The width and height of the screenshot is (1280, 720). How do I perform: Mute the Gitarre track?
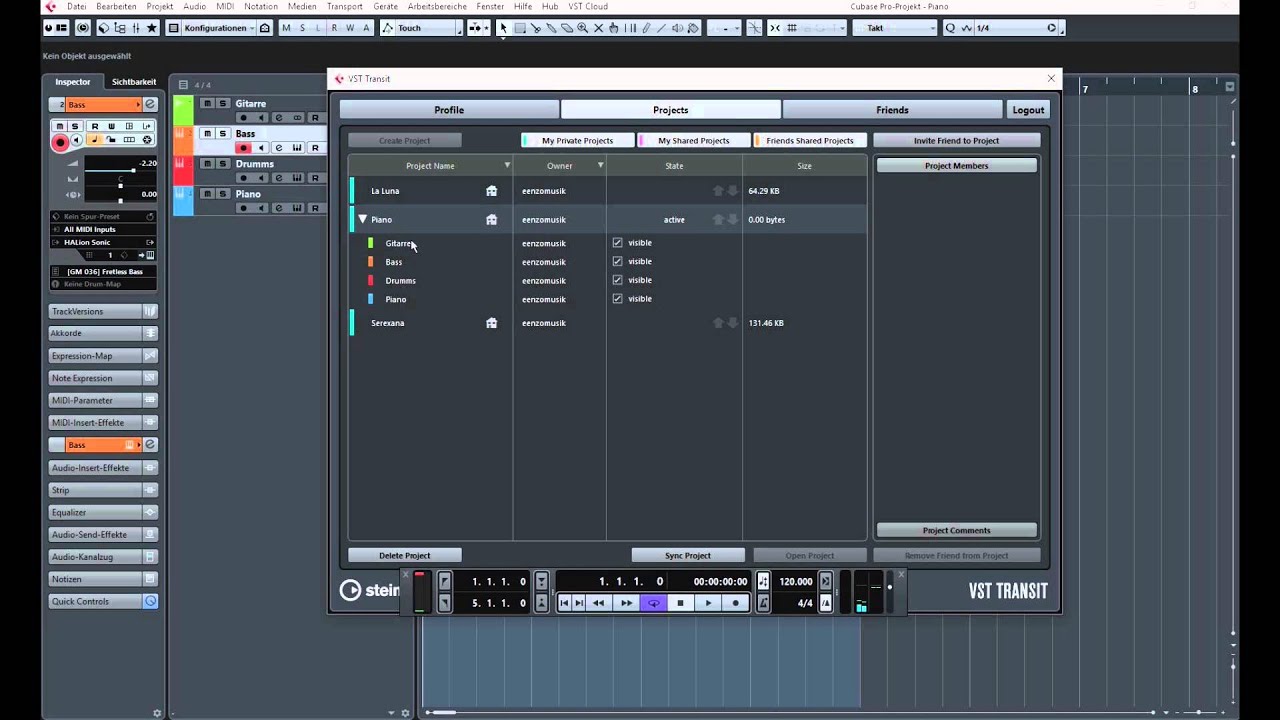[207, 103]
